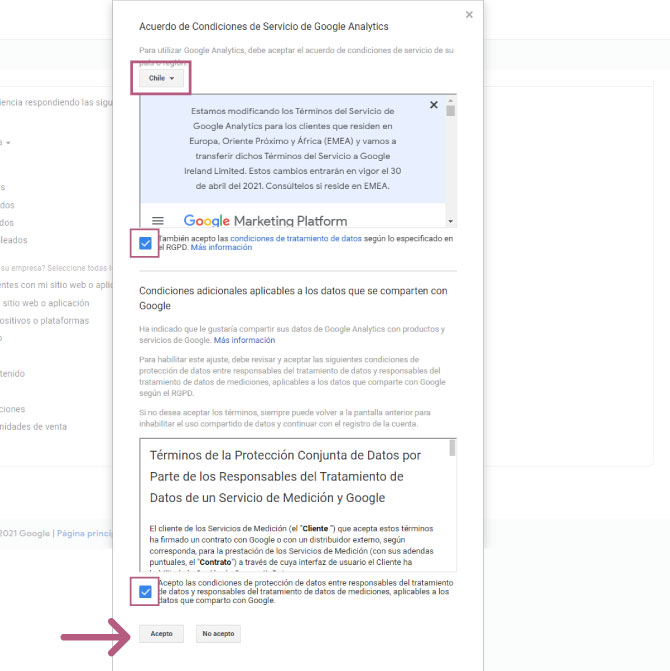Click the terms frame scrollbar up arrow
The image size is (670, 671).
[x=451, y=100]
